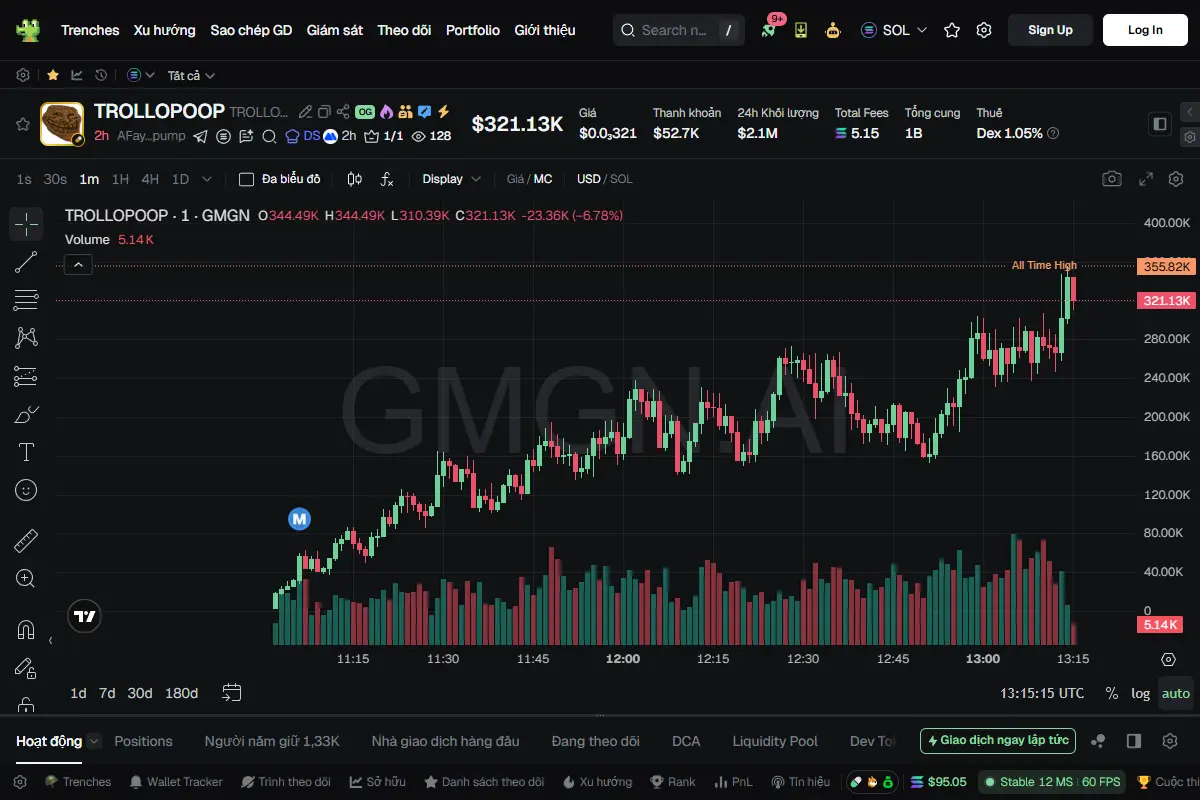Toggle percent scale on price axis
1200x800 pixels.
[x=1112, y=693]
